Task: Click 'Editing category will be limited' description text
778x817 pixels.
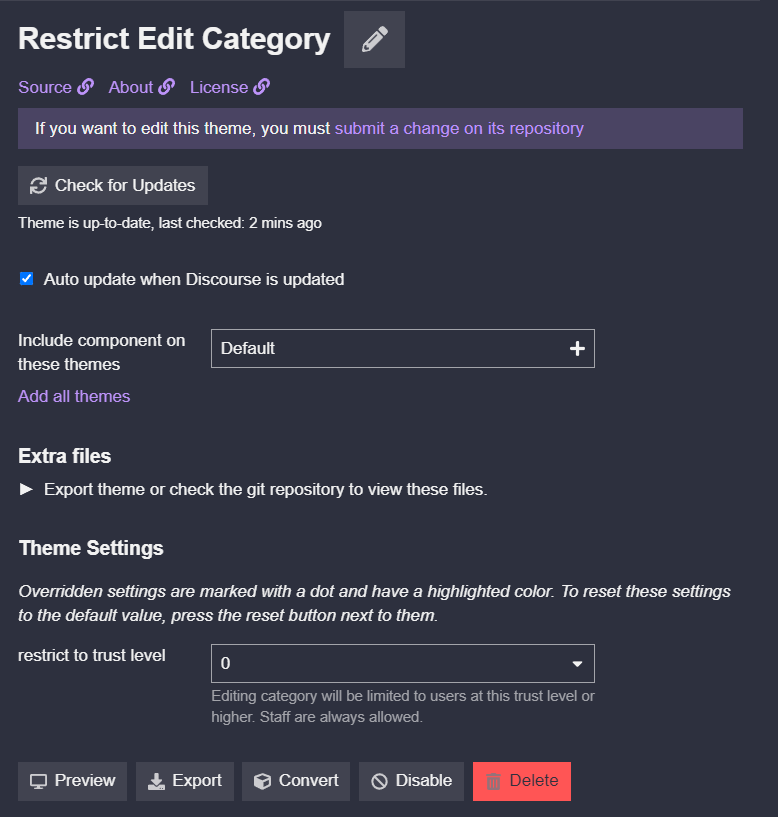Action: pos(403,706)
